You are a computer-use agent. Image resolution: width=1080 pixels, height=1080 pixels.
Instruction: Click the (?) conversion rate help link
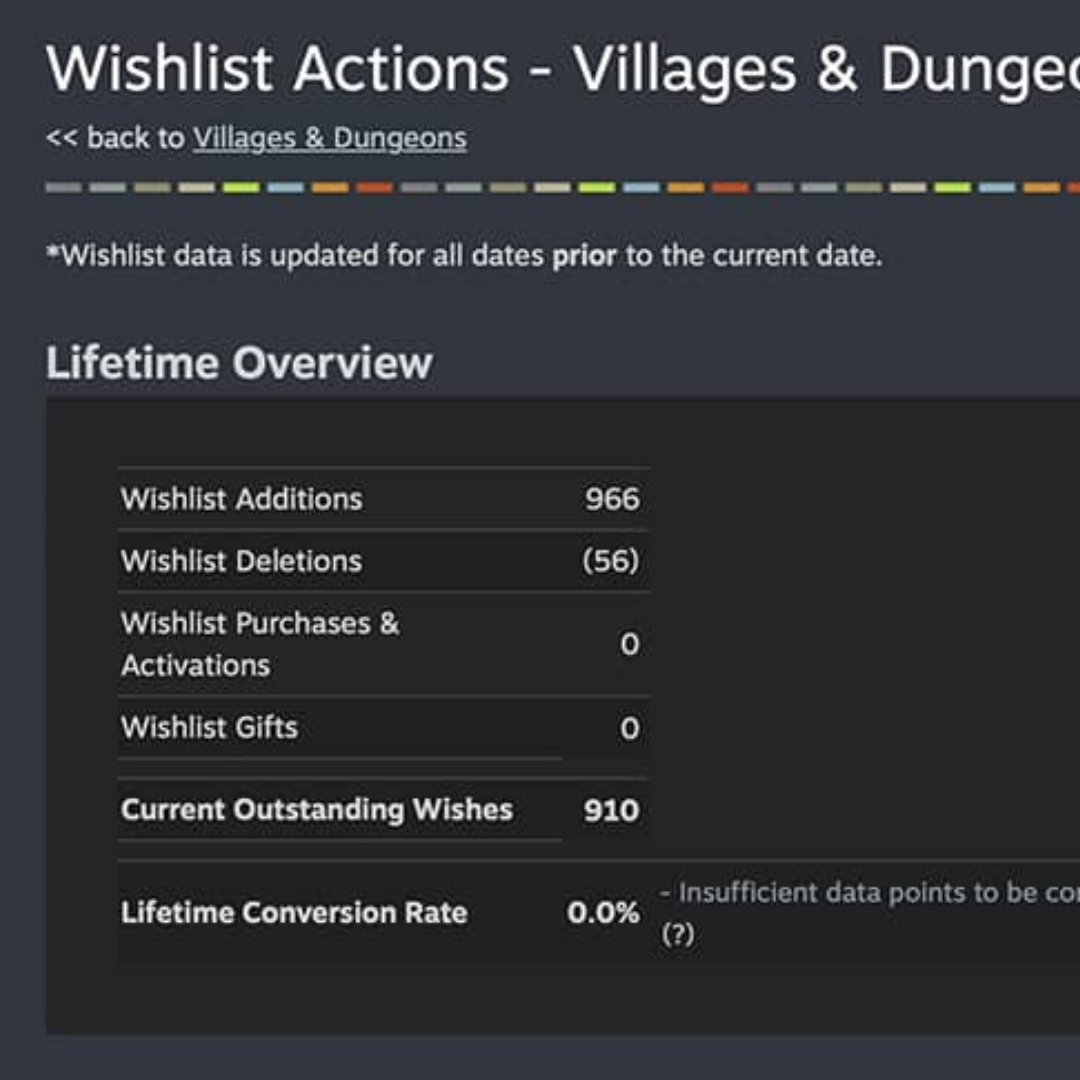(x=677, y=934)
